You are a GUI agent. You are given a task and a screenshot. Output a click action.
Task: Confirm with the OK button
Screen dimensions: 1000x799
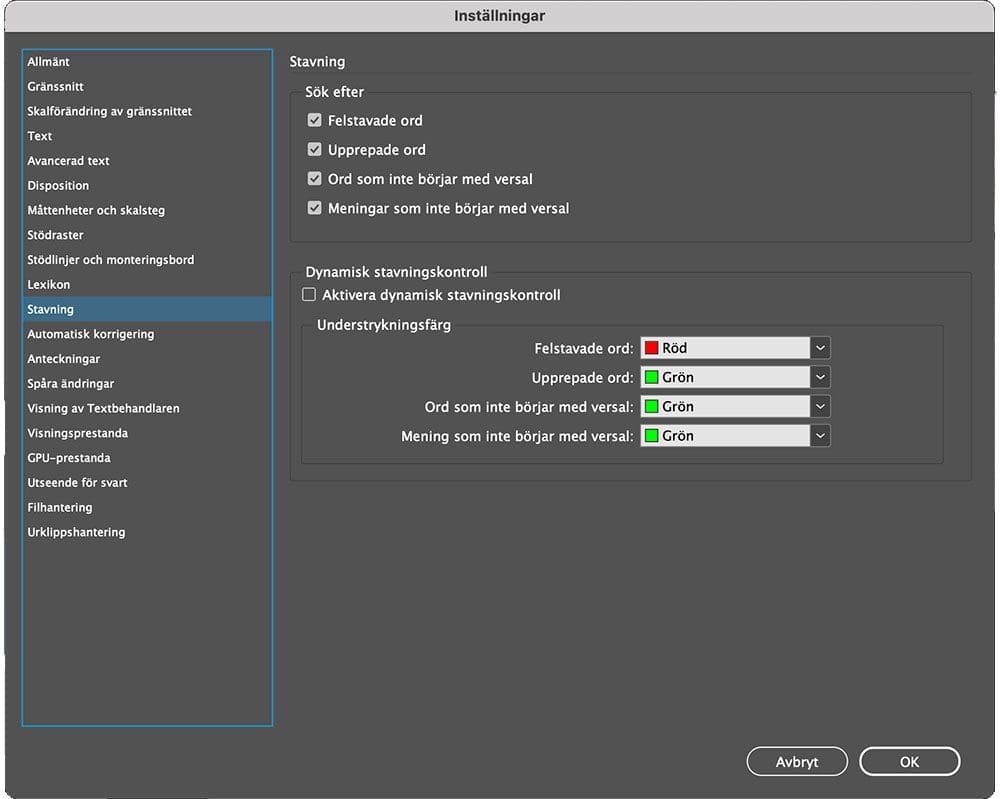tap(909, 761)
